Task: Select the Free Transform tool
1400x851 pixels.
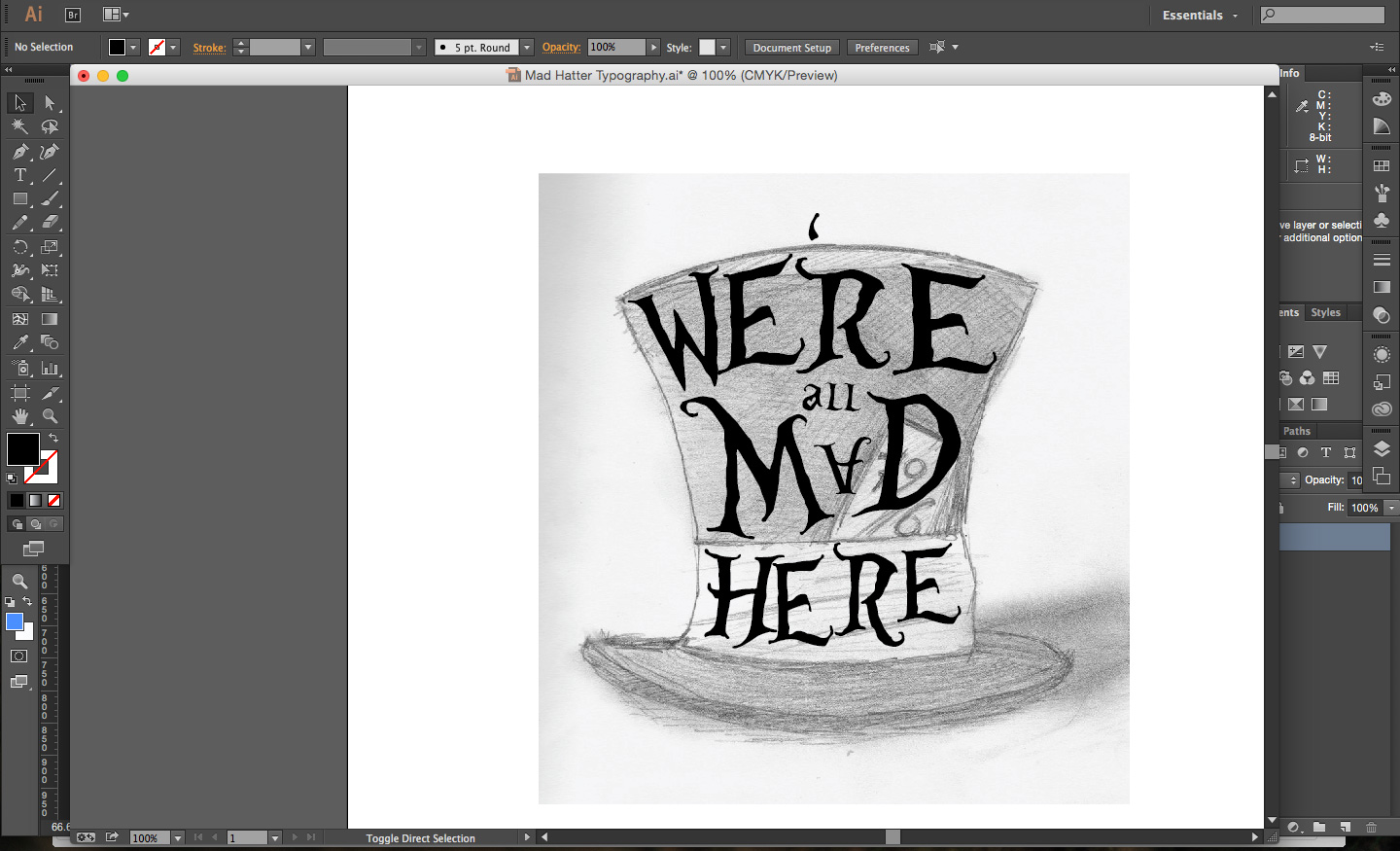Action: click(50, 270)
